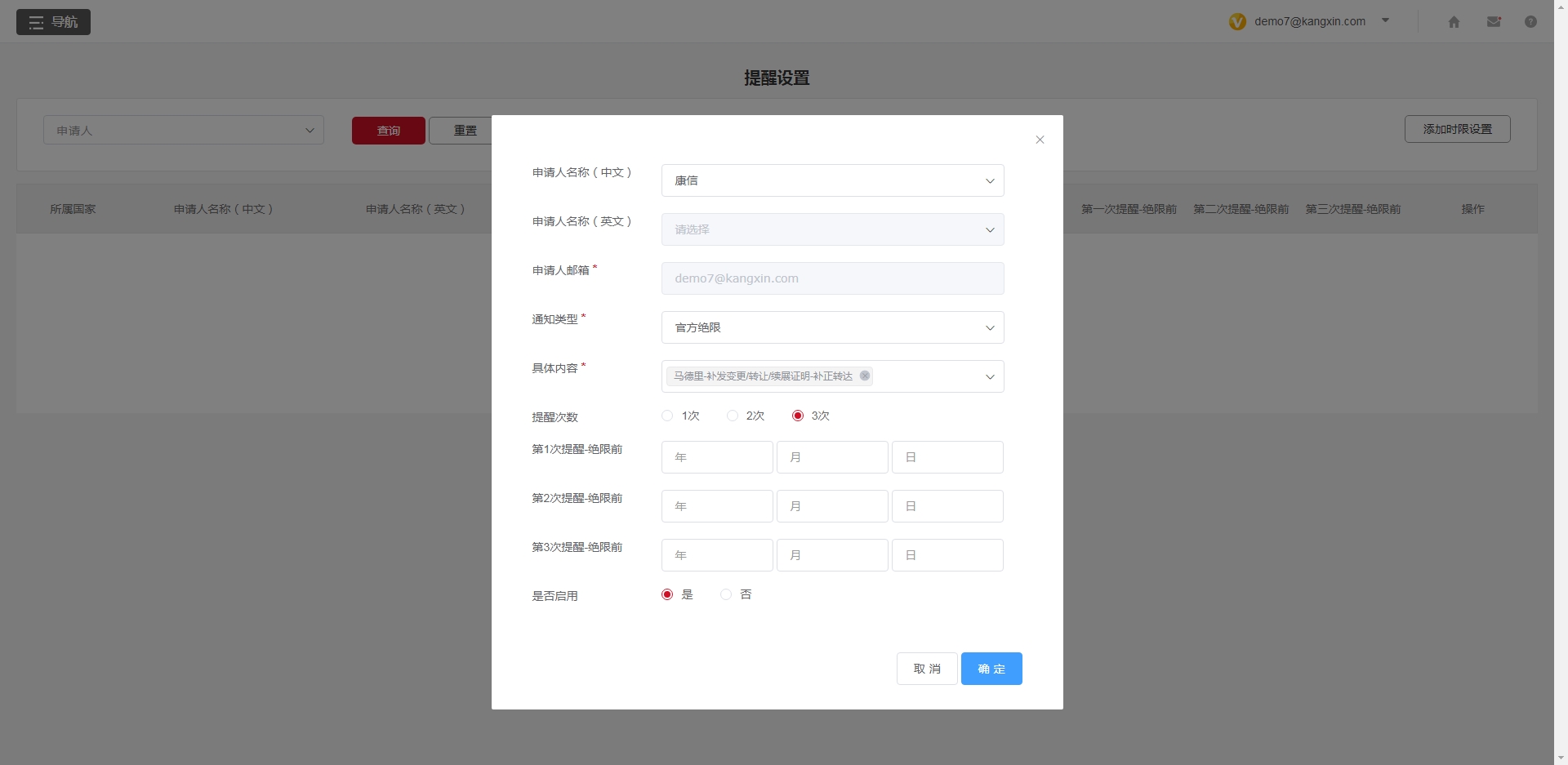Image resolution: width=1568 pixels, height=765 pixels.
Task: Expand the 具体内容 dropdown list
Action: pos(990,376)
